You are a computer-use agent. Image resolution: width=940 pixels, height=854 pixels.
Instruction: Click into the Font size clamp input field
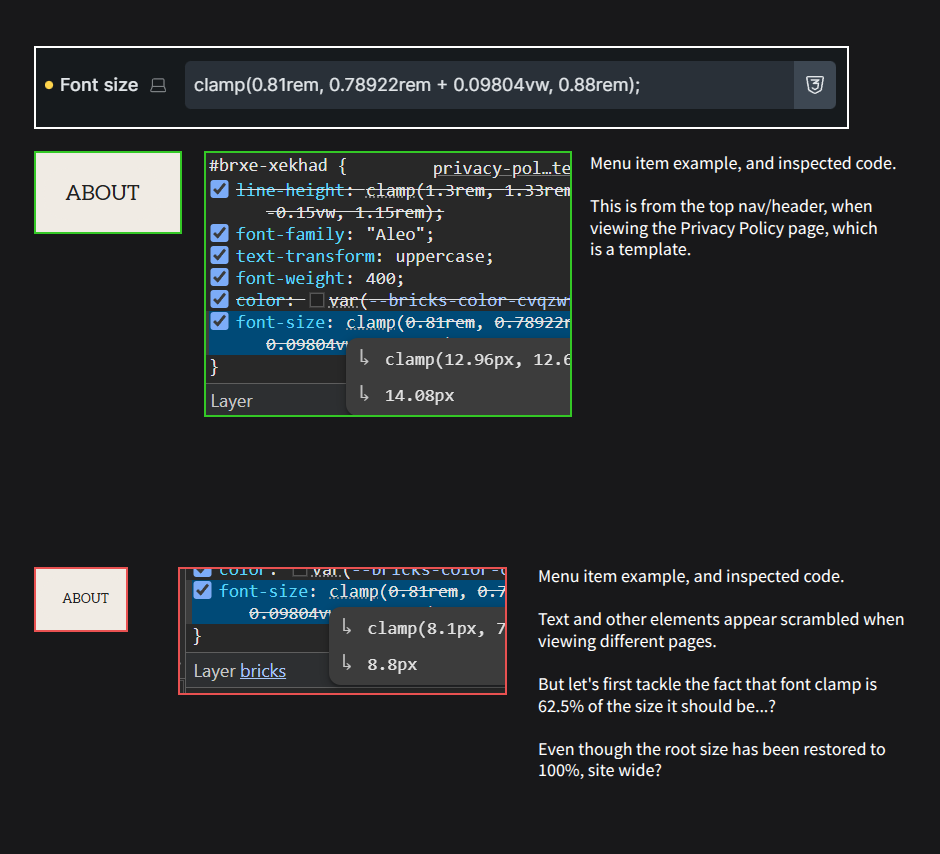(488, 86)
